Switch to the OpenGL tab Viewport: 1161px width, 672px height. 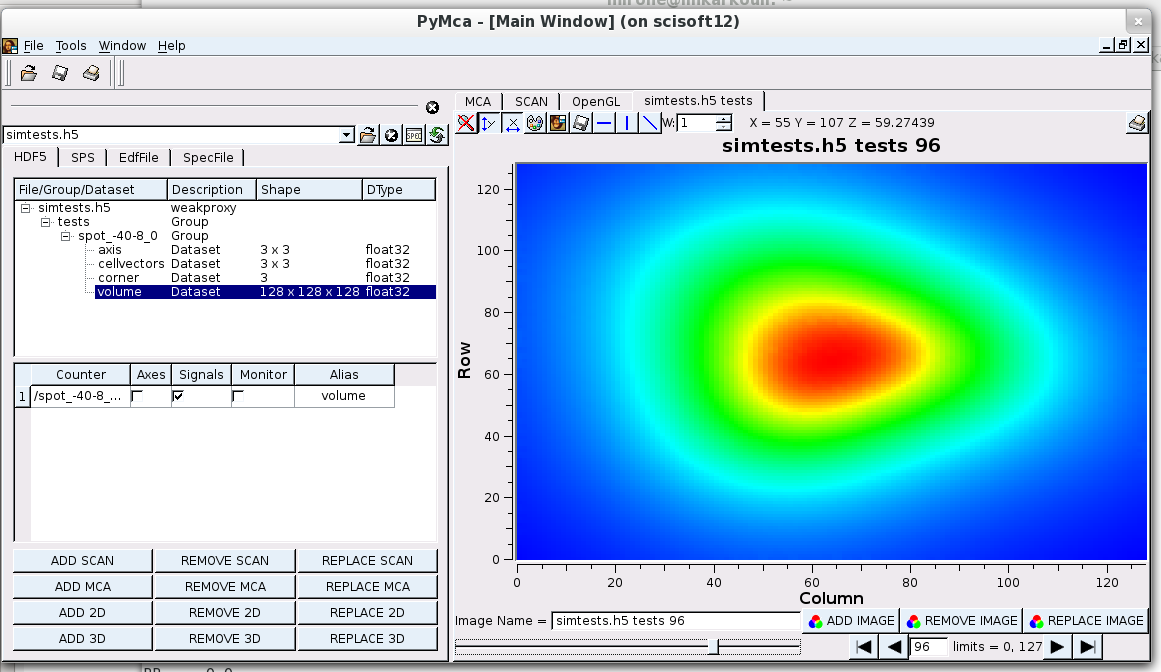[596, 101]
